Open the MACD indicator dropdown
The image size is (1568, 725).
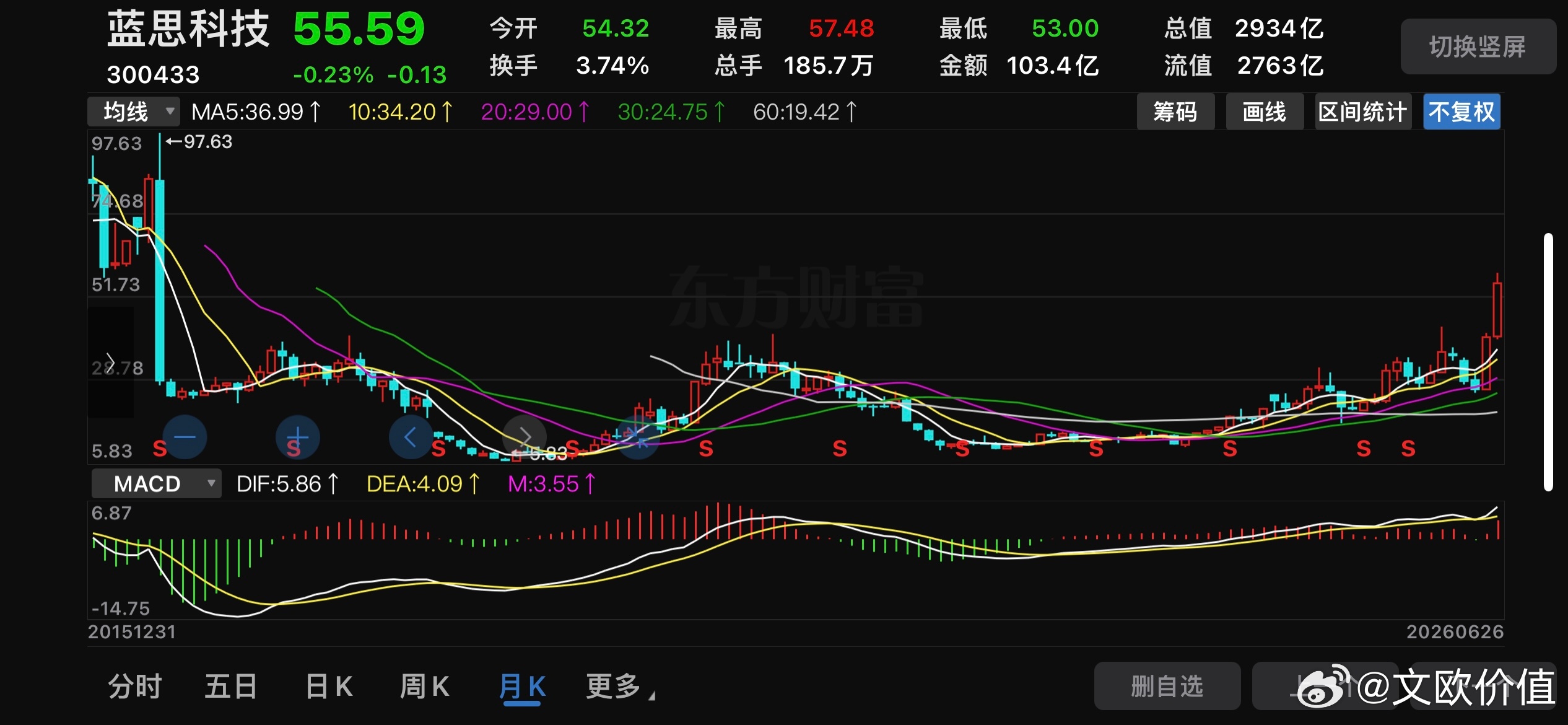[156, 484]
